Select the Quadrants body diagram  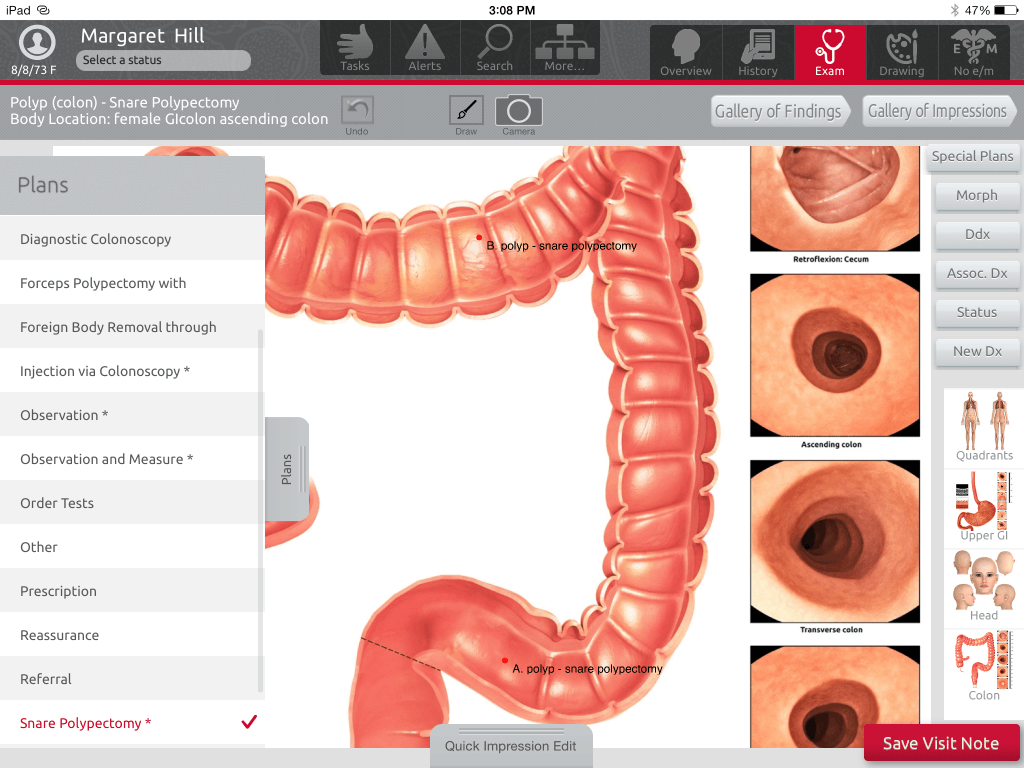tap(984, 426)
